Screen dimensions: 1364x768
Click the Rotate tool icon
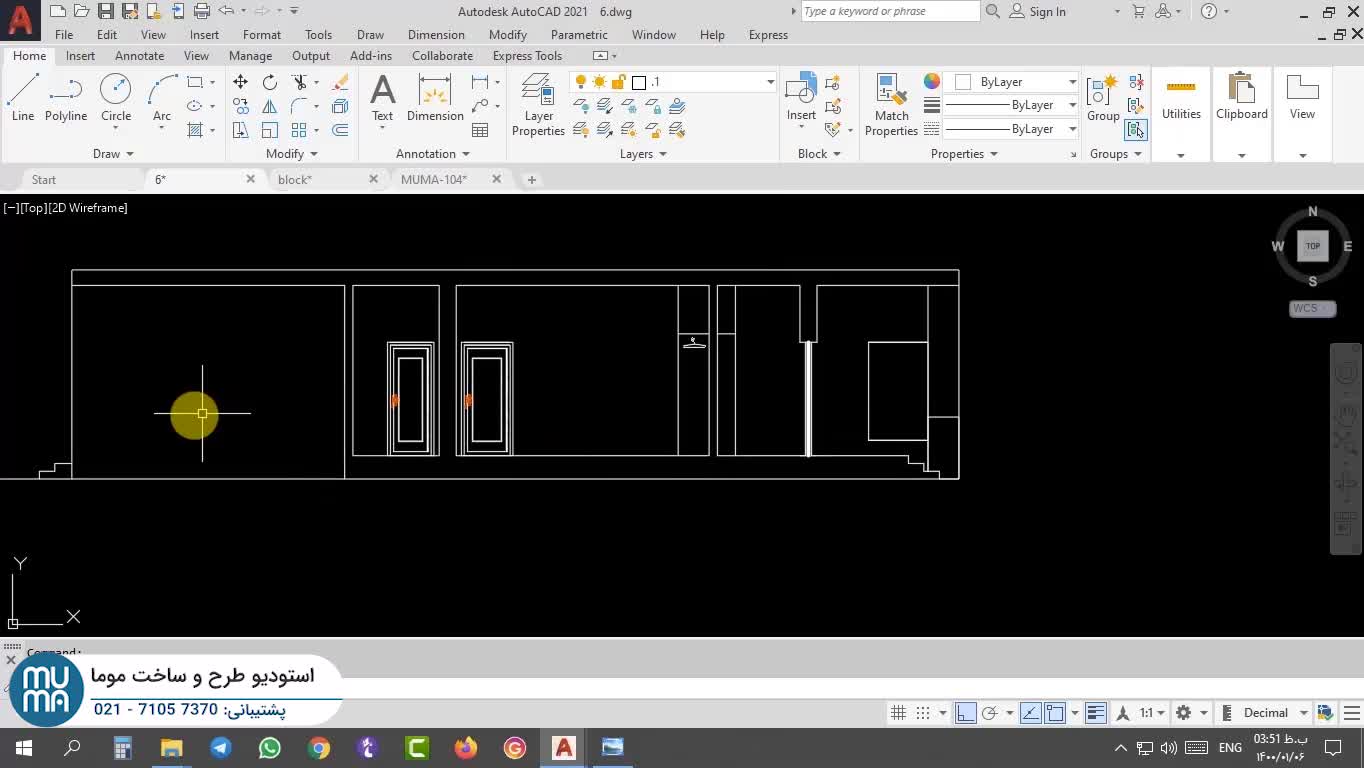point(270,82)
